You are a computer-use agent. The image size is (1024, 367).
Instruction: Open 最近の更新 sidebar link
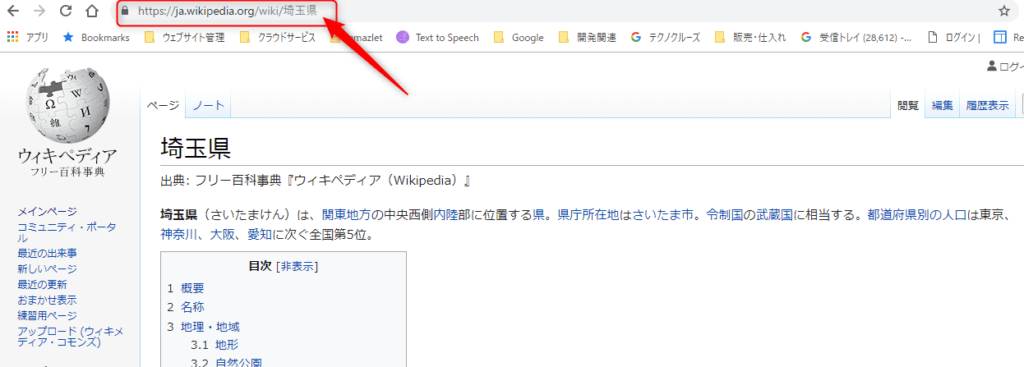coord(42,284)
